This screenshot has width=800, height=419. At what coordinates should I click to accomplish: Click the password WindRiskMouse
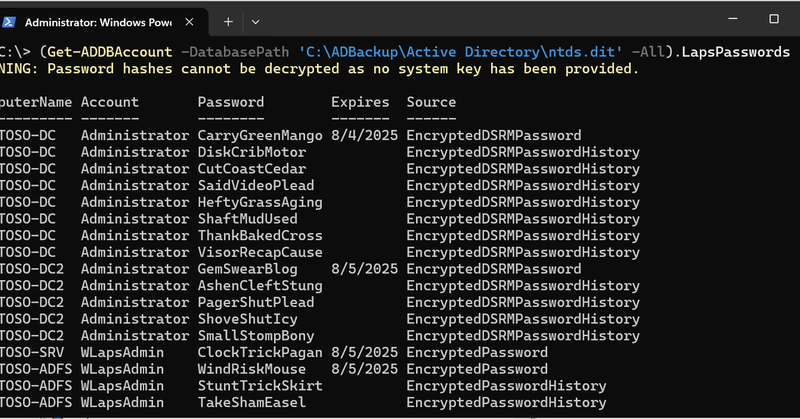pyautogui.click(x=252, y=369)
